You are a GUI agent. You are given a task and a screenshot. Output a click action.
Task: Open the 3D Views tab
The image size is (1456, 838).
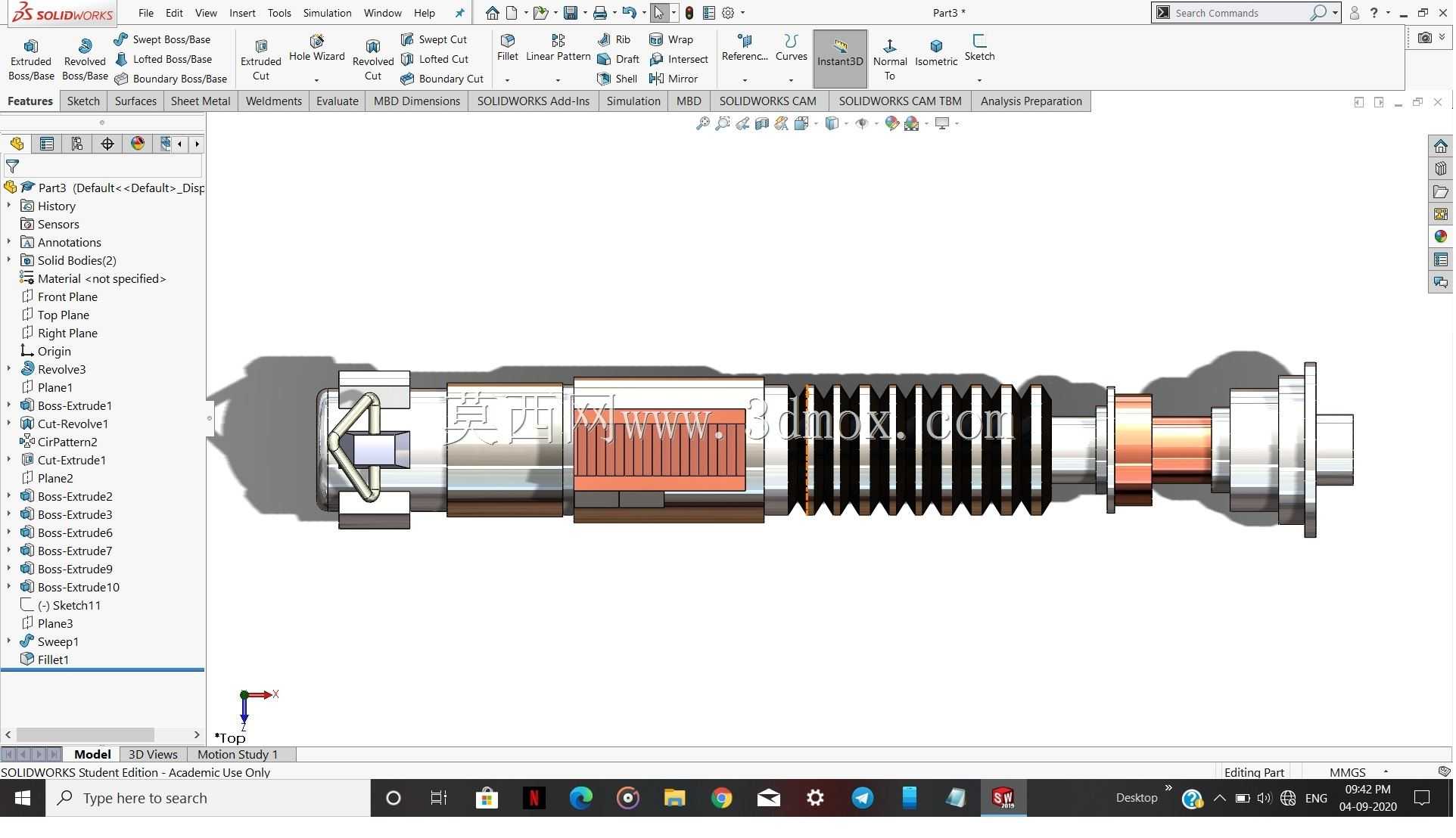coord(153,755)
